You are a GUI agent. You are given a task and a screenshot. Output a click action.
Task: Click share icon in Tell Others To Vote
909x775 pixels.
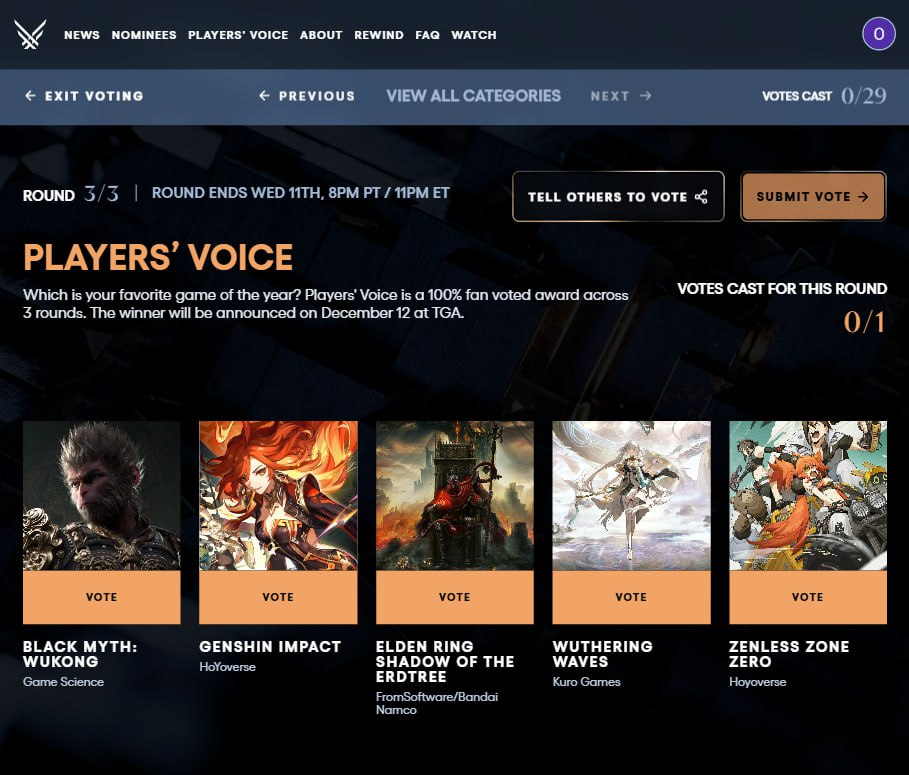point(701,197)
